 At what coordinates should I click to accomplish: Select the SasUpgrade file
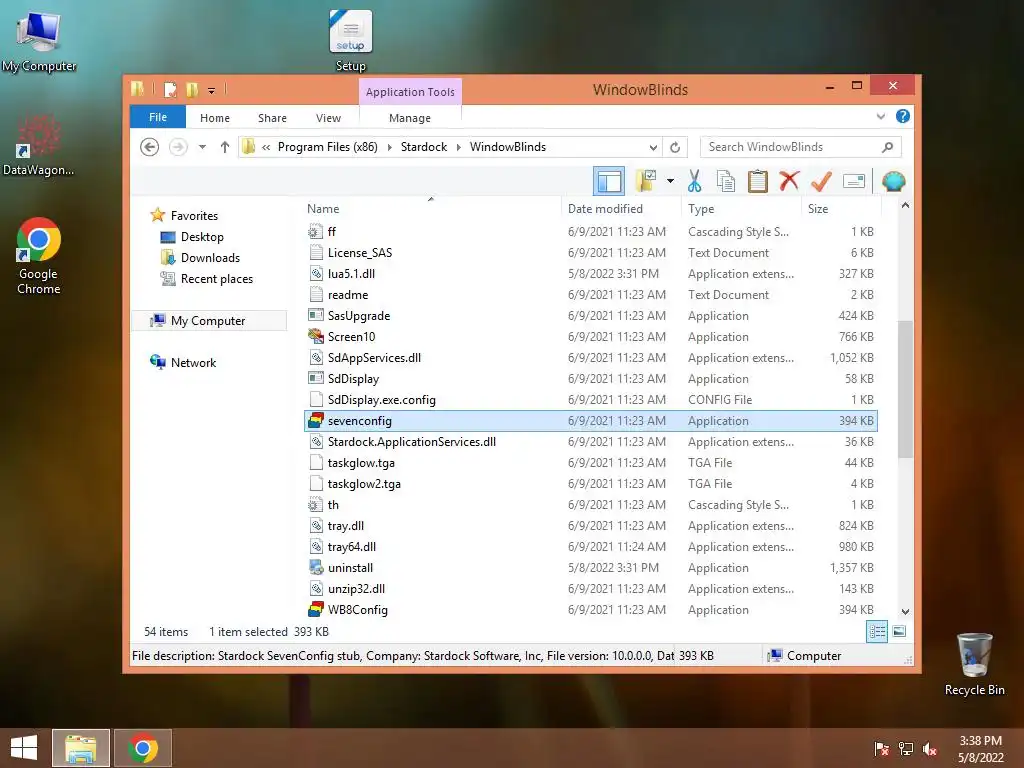tap(591, 316)
